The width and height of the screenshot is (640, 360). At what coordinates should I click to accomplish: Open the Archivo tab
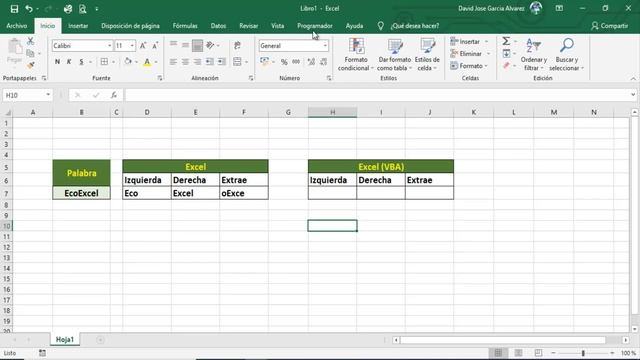pyautogui.click(x=17, y=26)
